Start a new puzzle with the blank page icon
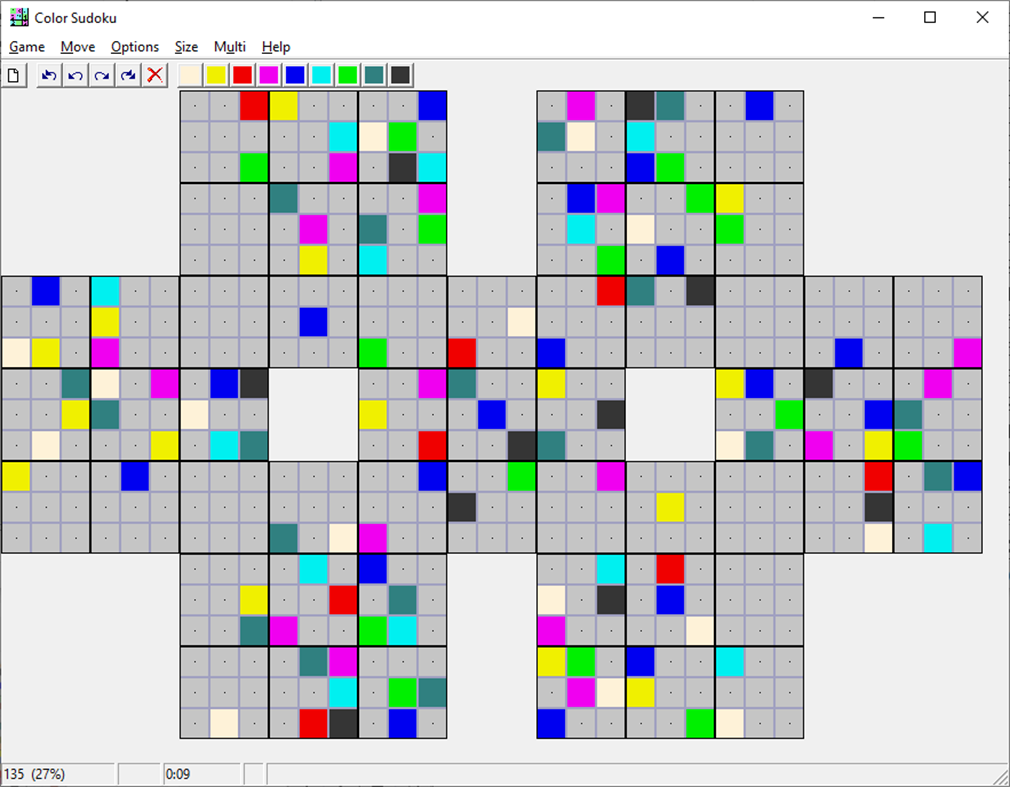The height and width of the screenshot is (787, 1010). pyautogui.click(x=14, y=74)
